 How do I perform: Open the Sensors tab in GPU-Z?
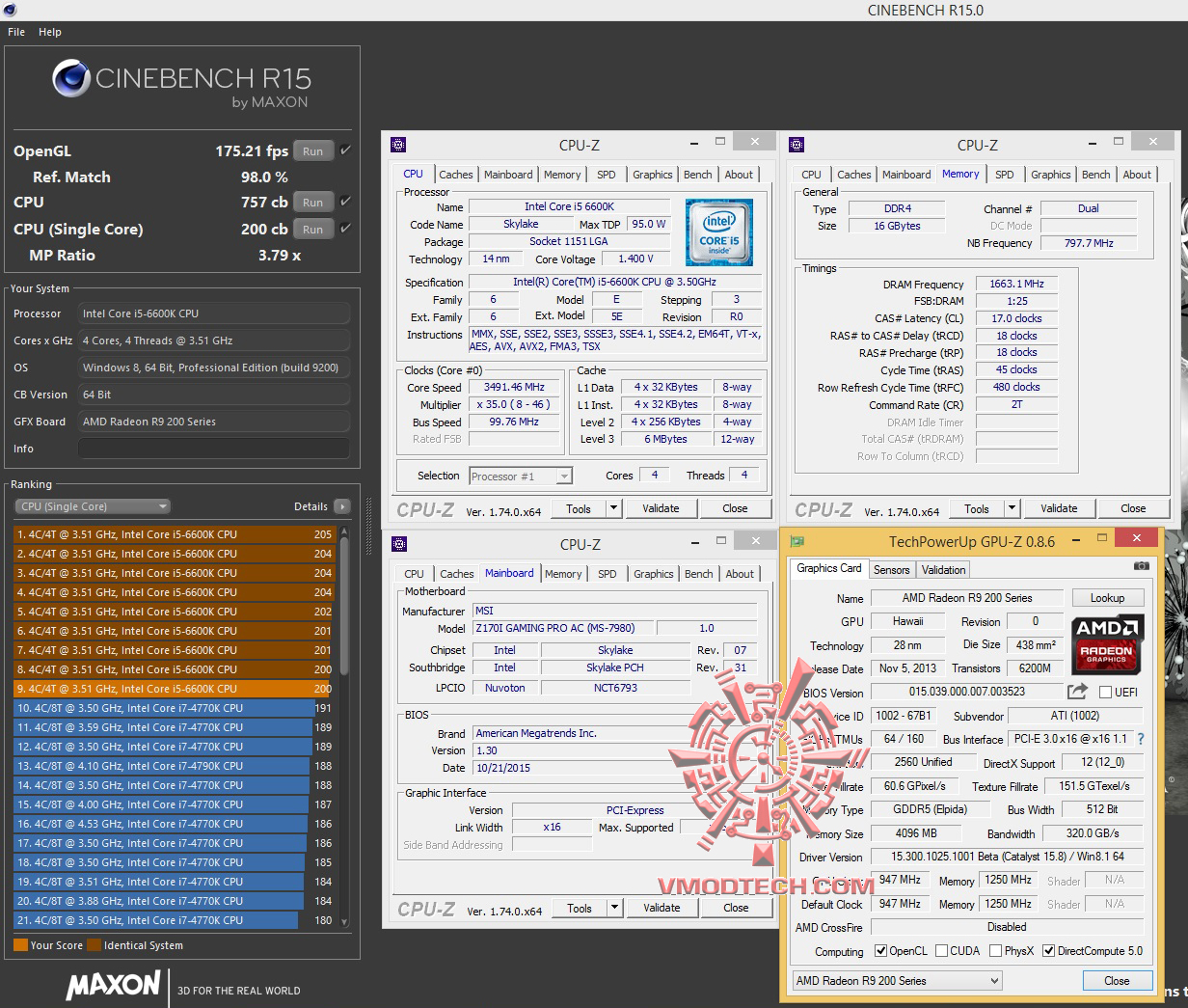(891, 570)
